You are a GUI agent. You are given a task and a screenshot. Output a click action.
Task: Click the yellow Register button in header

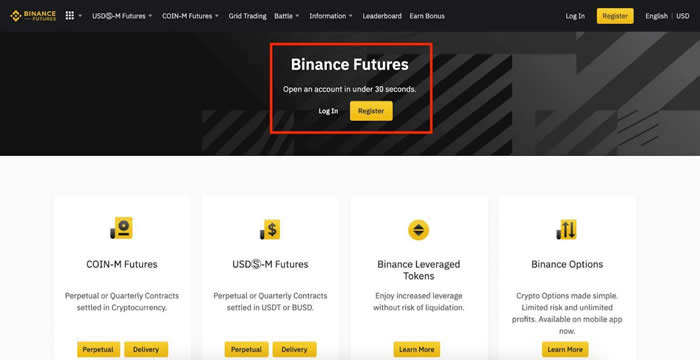(615, 16)
